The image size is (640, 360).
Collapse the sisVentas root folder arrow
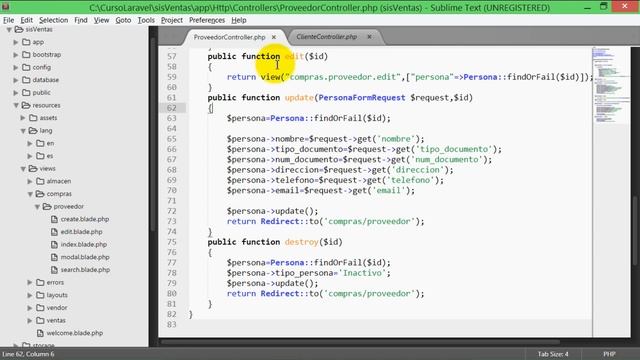click(x=9, y=29)
